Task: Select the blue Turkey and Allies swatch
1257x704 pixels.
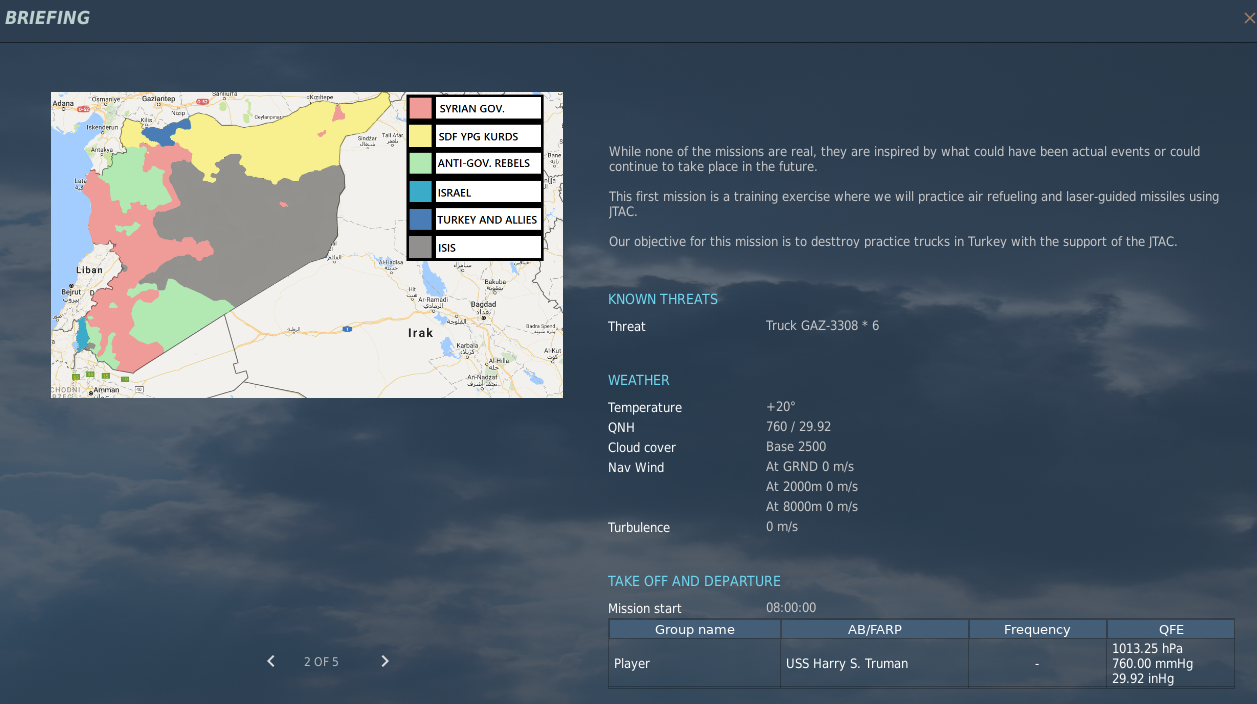Action: tap(421, 219)
